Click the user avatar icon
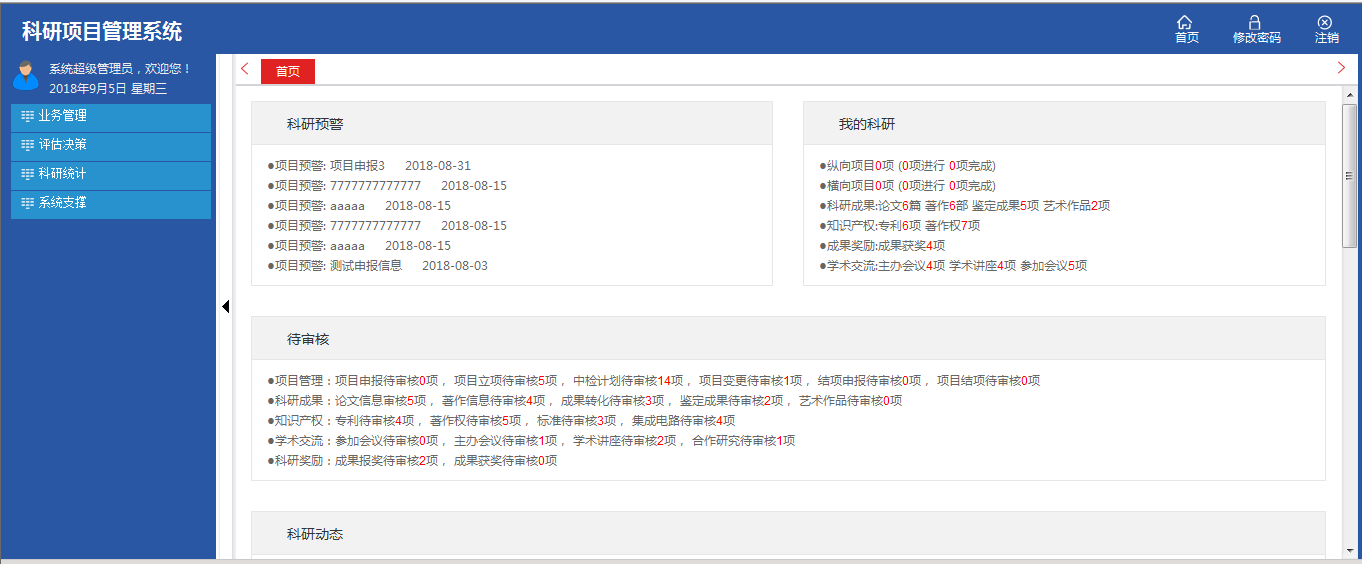Screen dimensions: 1362x564 [26, 76]
